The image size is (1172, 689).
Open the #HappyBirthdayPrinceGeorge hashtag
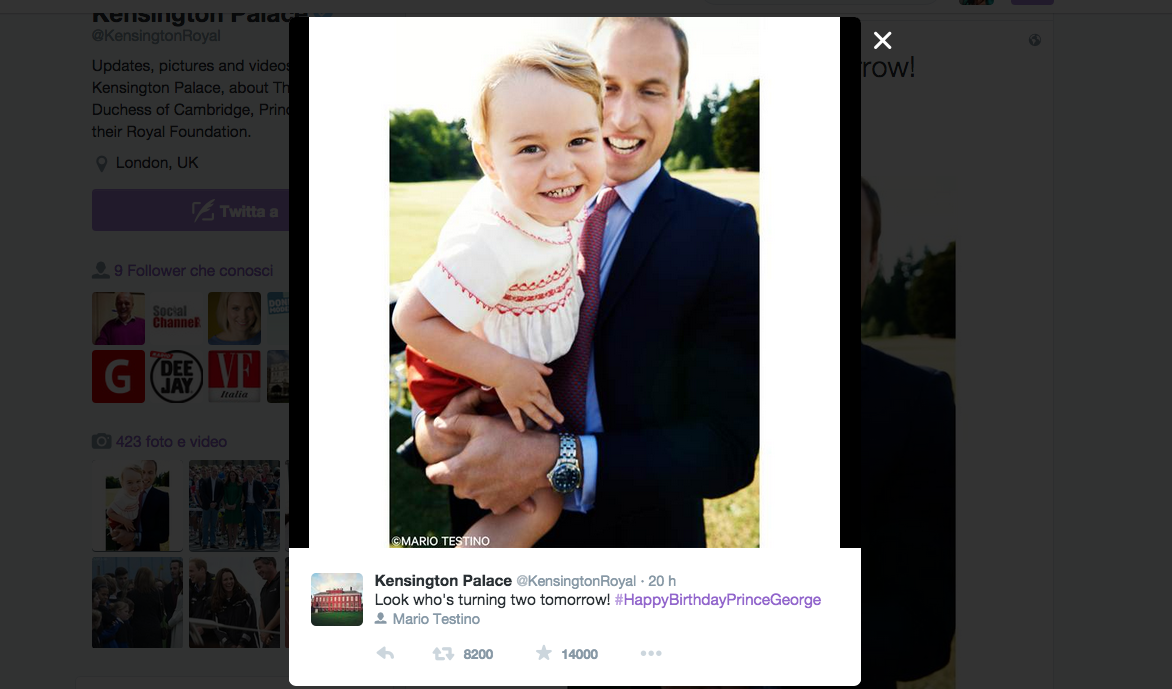717,600
